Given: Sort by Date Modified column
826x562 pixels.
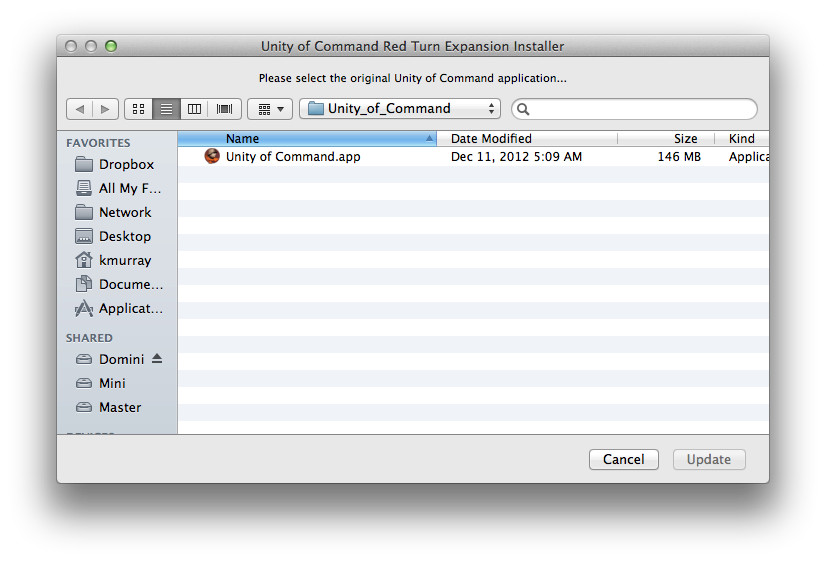Looking at the screenshot, I should click(x=527, y=139).
